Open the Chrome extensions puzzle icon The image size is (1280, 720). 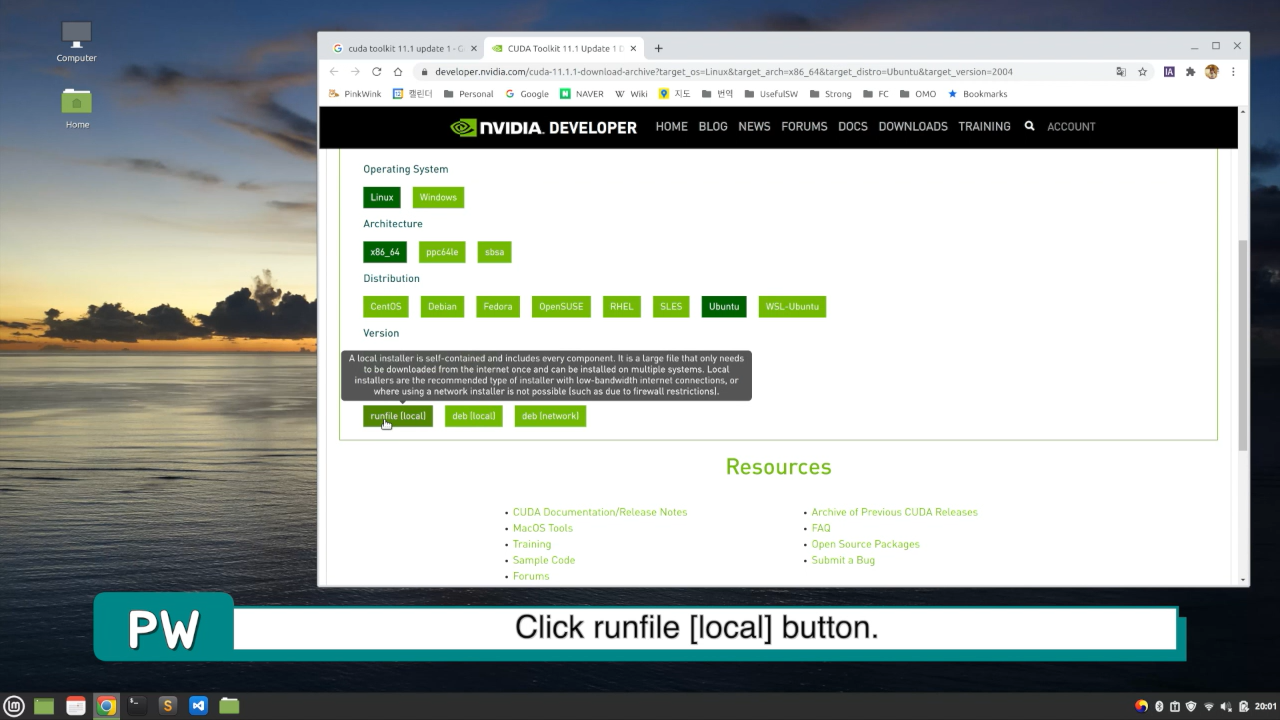pyautogui.click(x=1190, y=72)
